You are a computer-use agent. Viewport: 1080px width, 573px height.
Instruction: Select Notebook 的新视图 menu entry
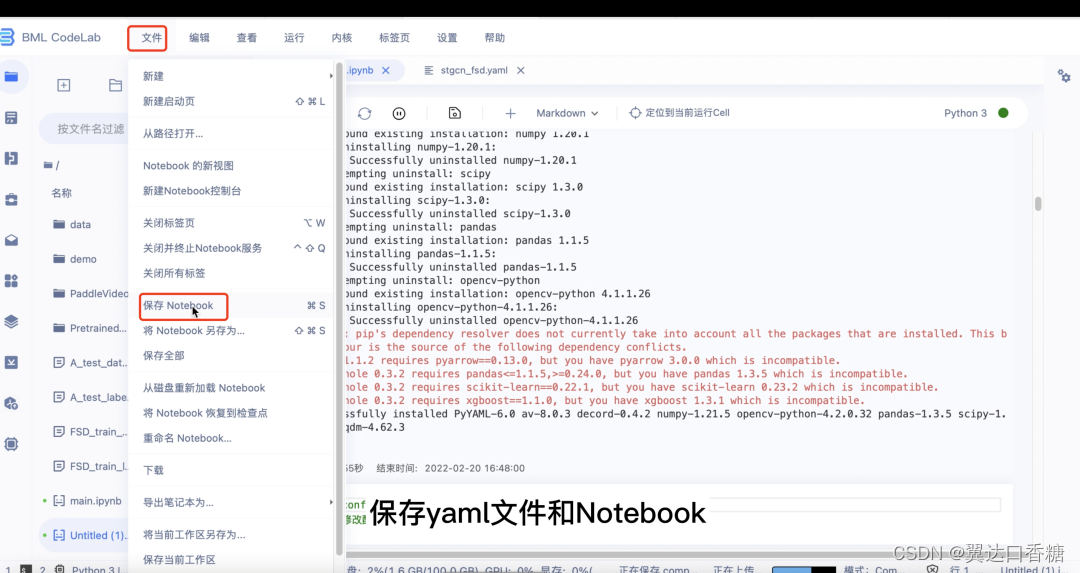(231, 166)
